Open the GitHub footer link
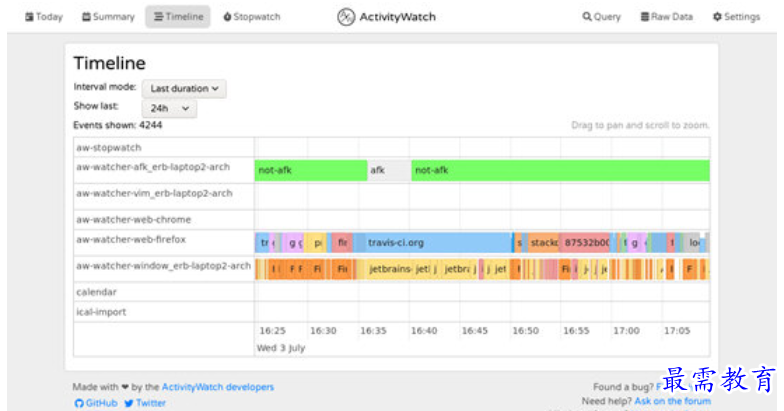This screenshot has width=784, height=411. pyautogui.click(x=96, y=403)
